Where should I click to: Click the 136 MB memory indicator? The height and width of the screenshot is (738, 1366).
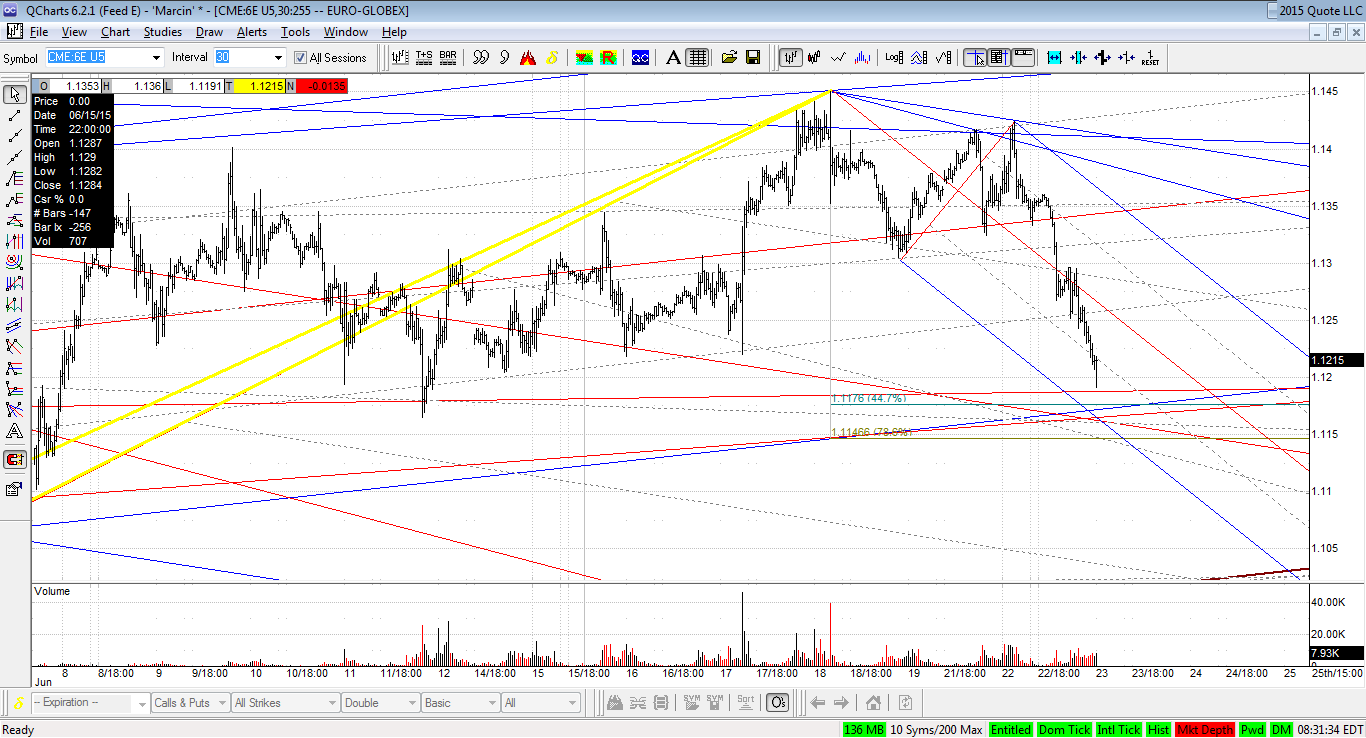(864, 730)
